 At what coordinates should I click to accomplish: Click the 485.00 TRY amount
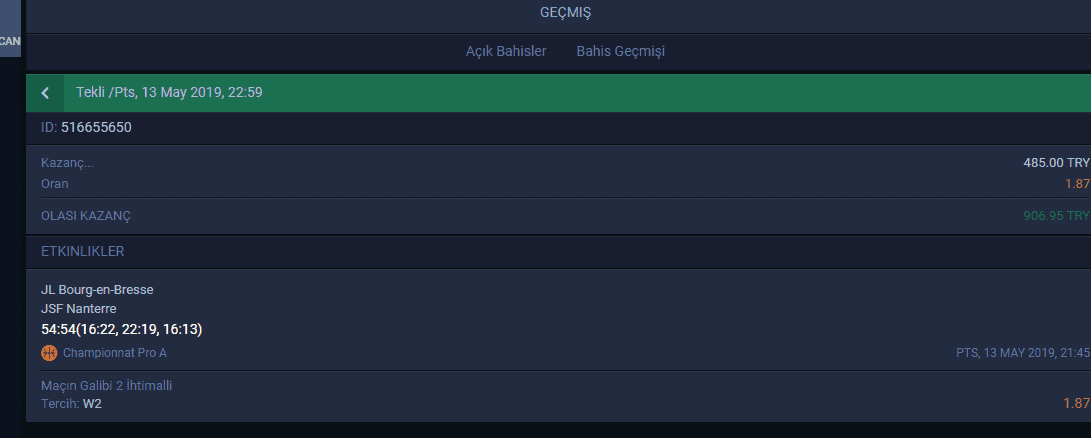[1056, 163]
